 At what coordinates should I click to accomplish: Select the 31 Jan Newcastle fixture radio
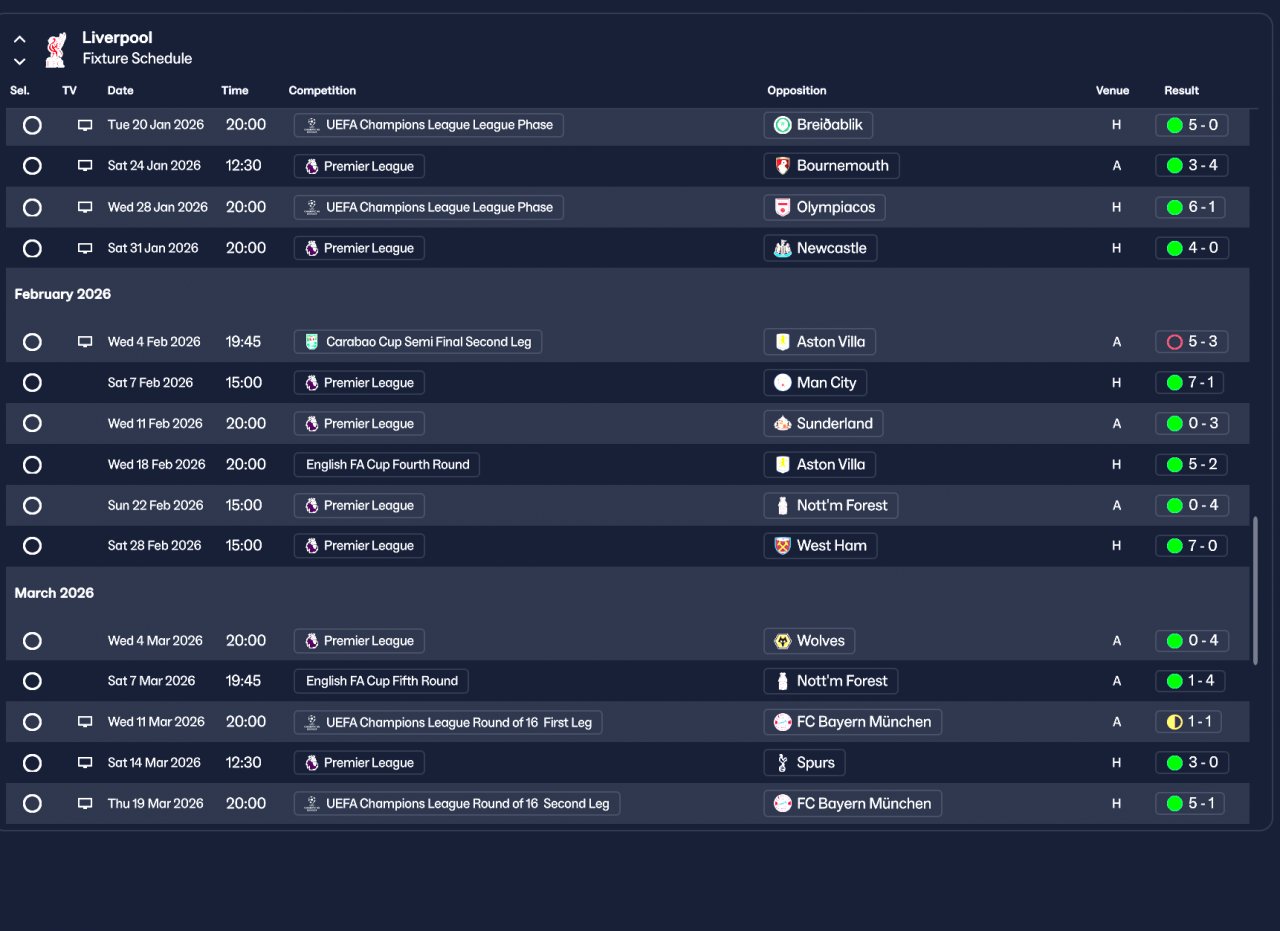32,248
